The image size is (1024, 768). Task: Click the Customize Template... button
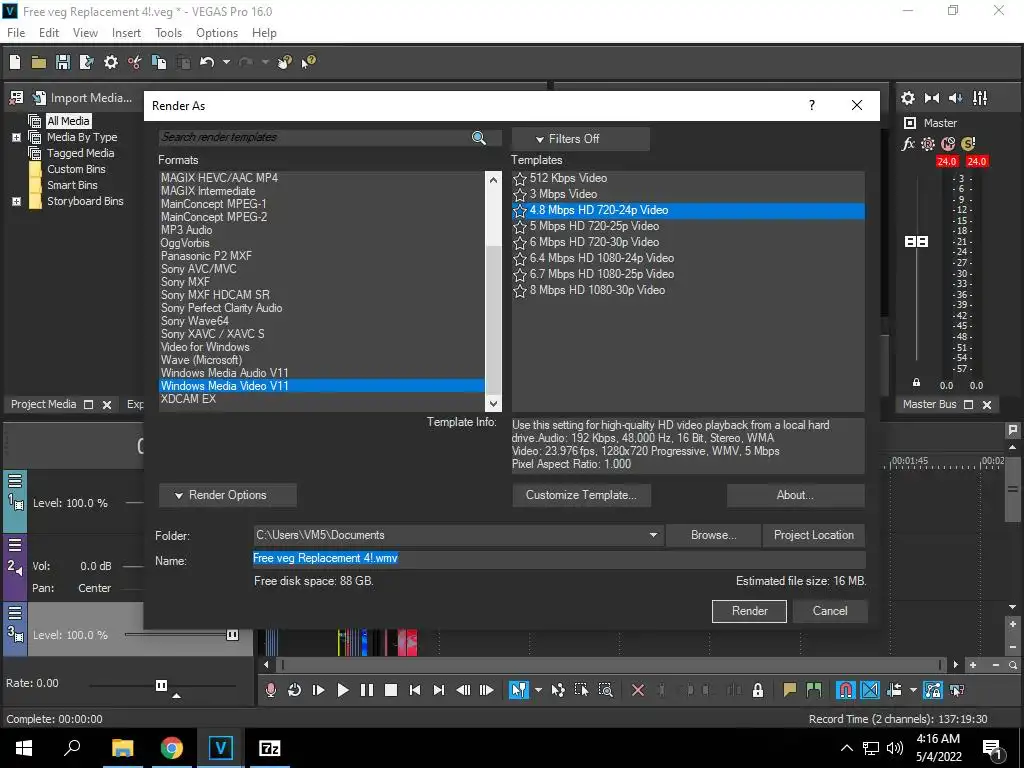581,496
